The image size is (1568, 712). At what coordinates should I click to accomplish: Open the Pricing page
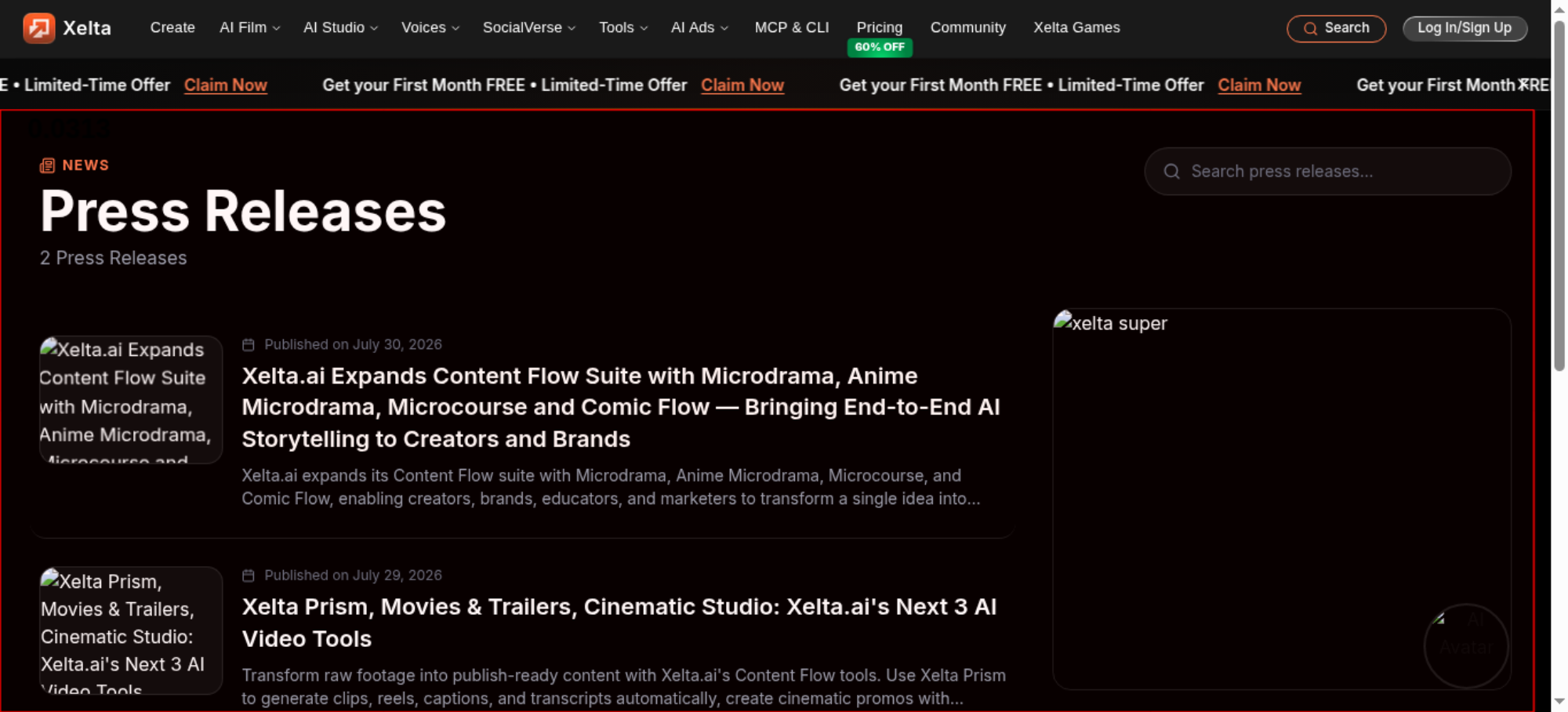coord(880,27)
